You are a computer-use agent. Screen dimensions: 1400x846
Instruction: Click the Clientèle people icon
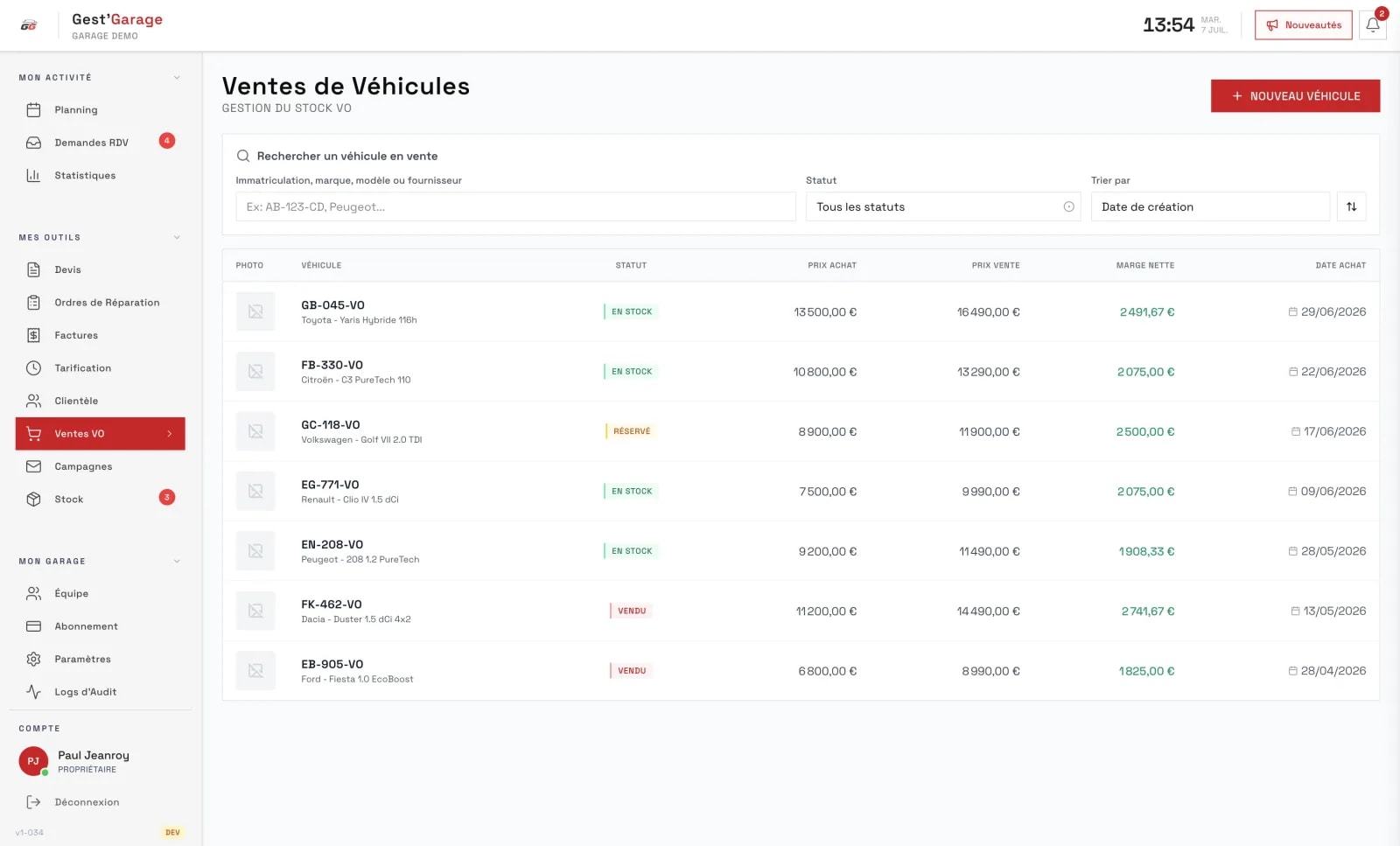(x=33, y=402)
